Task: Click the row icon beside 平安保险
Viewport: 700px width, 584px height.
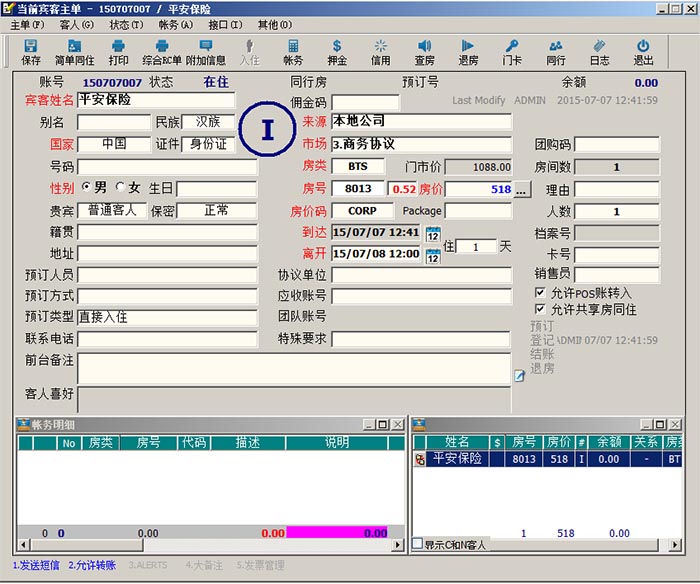Action: (420, 459)
